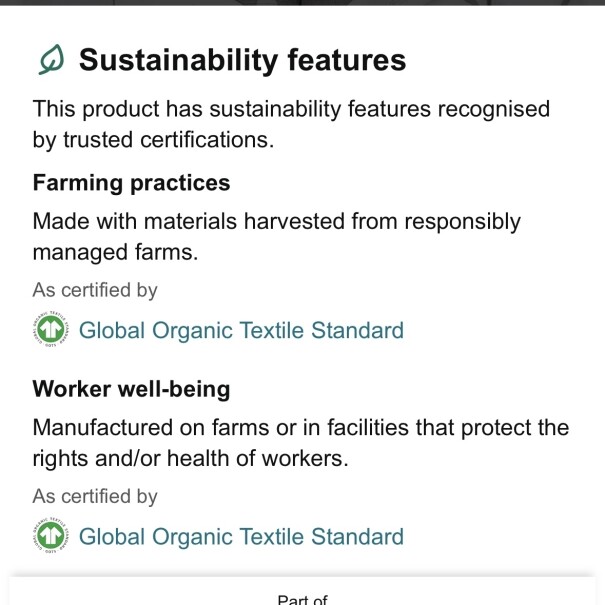Click the GOTS logo under Farming practices
The image size is (605, 605).
50,330
